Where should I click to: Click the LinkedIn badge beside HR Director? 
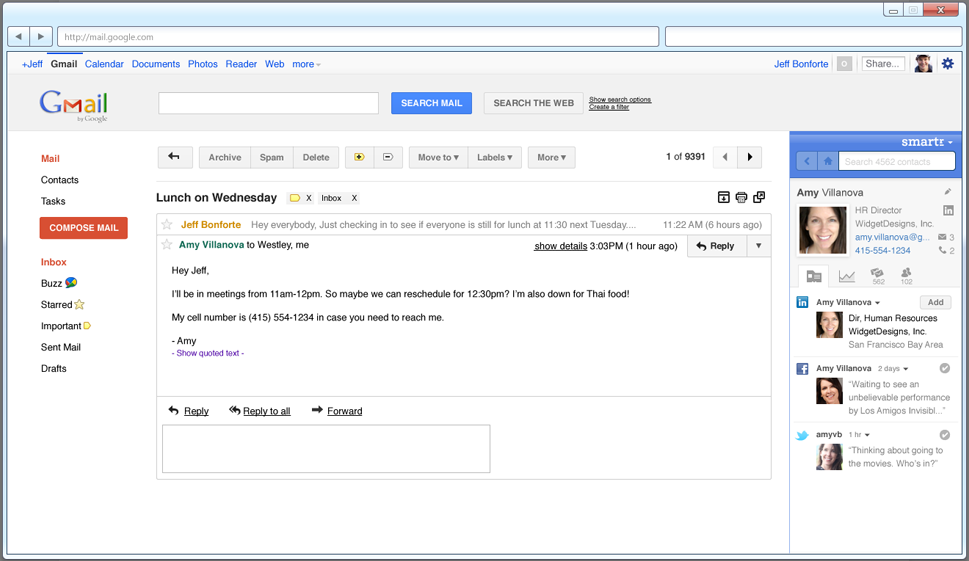click(948, 211)
